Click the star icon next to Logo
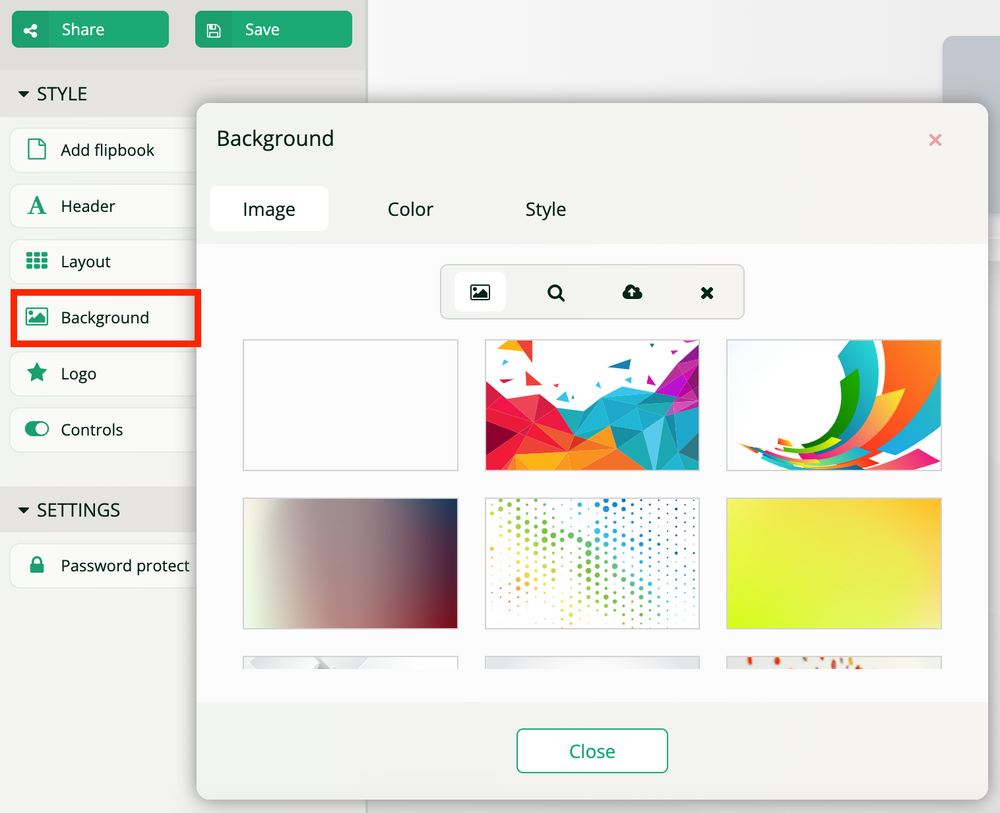Viewport: 1000px width, 813px height. pos(38,373)
